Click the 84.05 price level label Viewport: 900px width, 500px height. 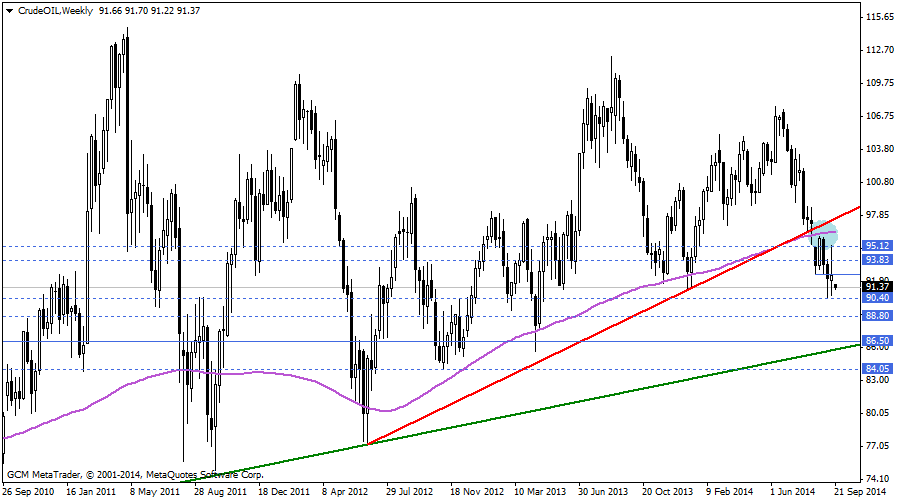pyautogui.click(x=877, y=369)
